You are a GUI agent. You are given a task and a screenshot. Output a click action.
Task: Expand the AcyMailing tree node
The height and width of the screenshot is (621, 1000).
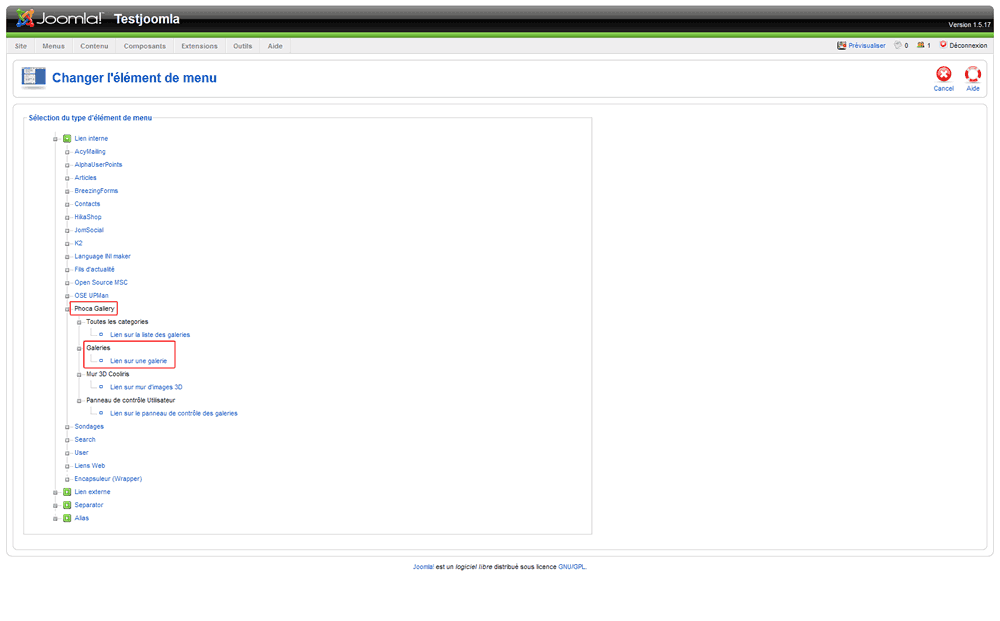pos(67,152)
